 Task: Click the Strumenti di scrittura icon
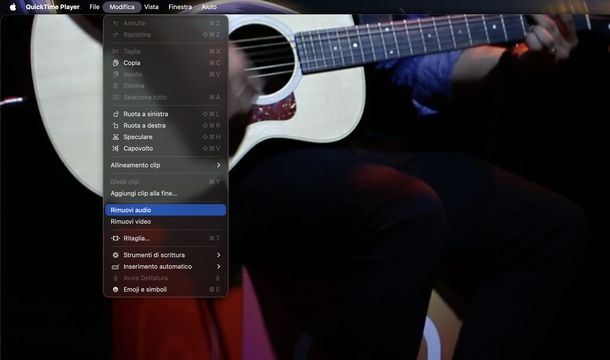pyautogui.click(x=116, y=255)
